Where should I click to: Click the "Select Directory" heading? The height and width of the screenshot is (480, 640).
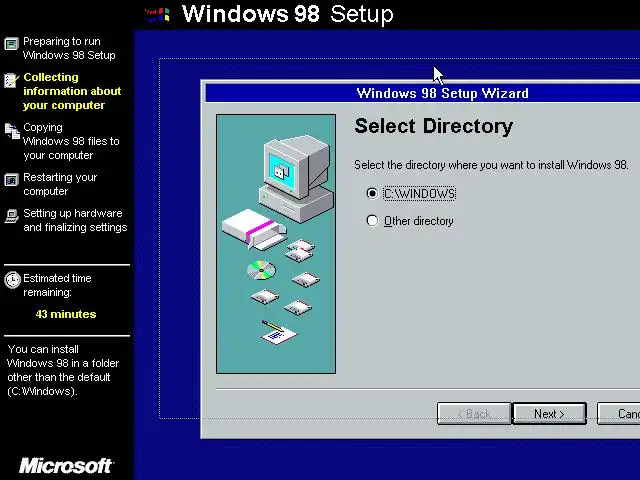click(x=433, y=126)
